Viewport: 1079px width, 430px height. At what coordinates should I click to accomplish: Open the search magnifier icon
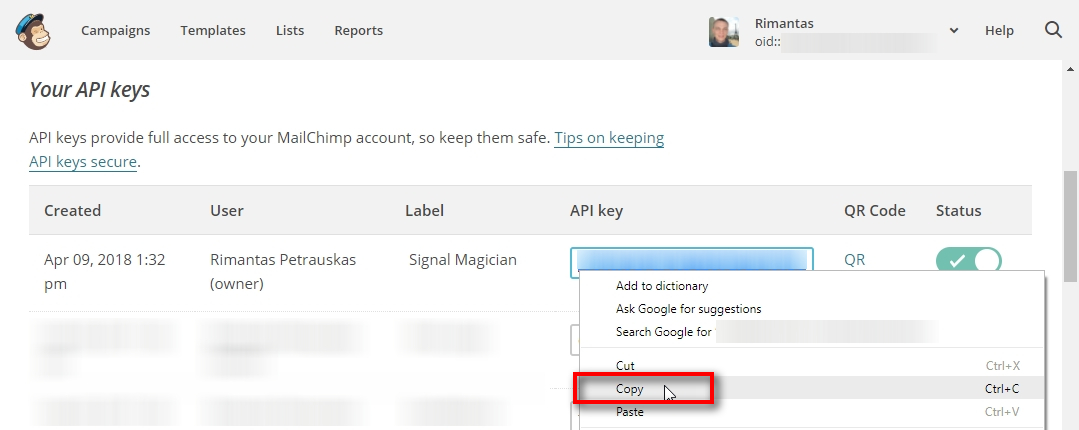pyautogui.click(x=1053, y=30)
